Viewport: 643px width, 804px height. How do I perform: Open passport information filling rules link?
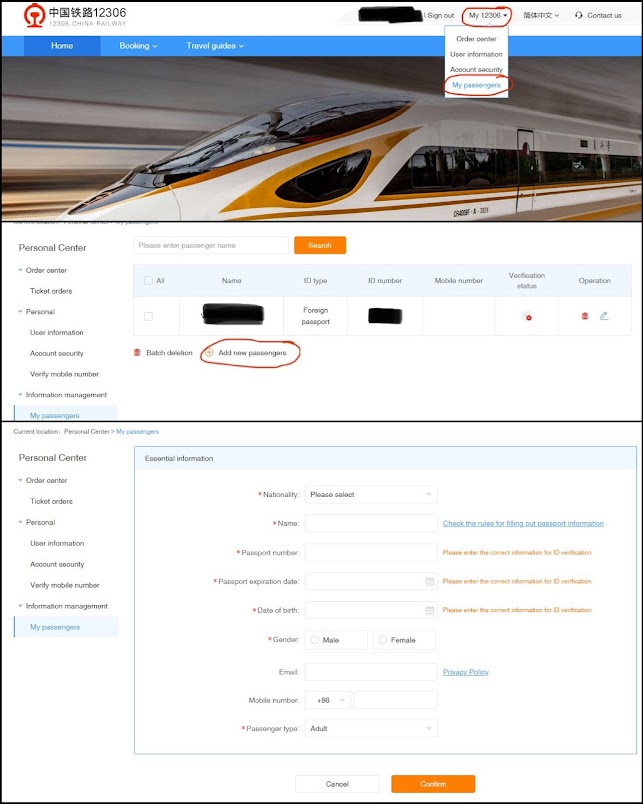[x=523, y=524]
